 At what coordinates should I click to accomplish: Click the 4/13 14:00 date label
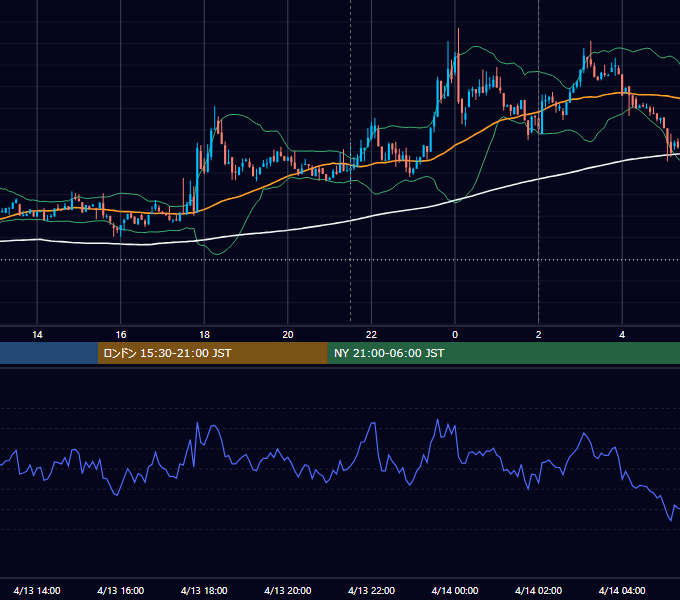(x=37, y=590)
